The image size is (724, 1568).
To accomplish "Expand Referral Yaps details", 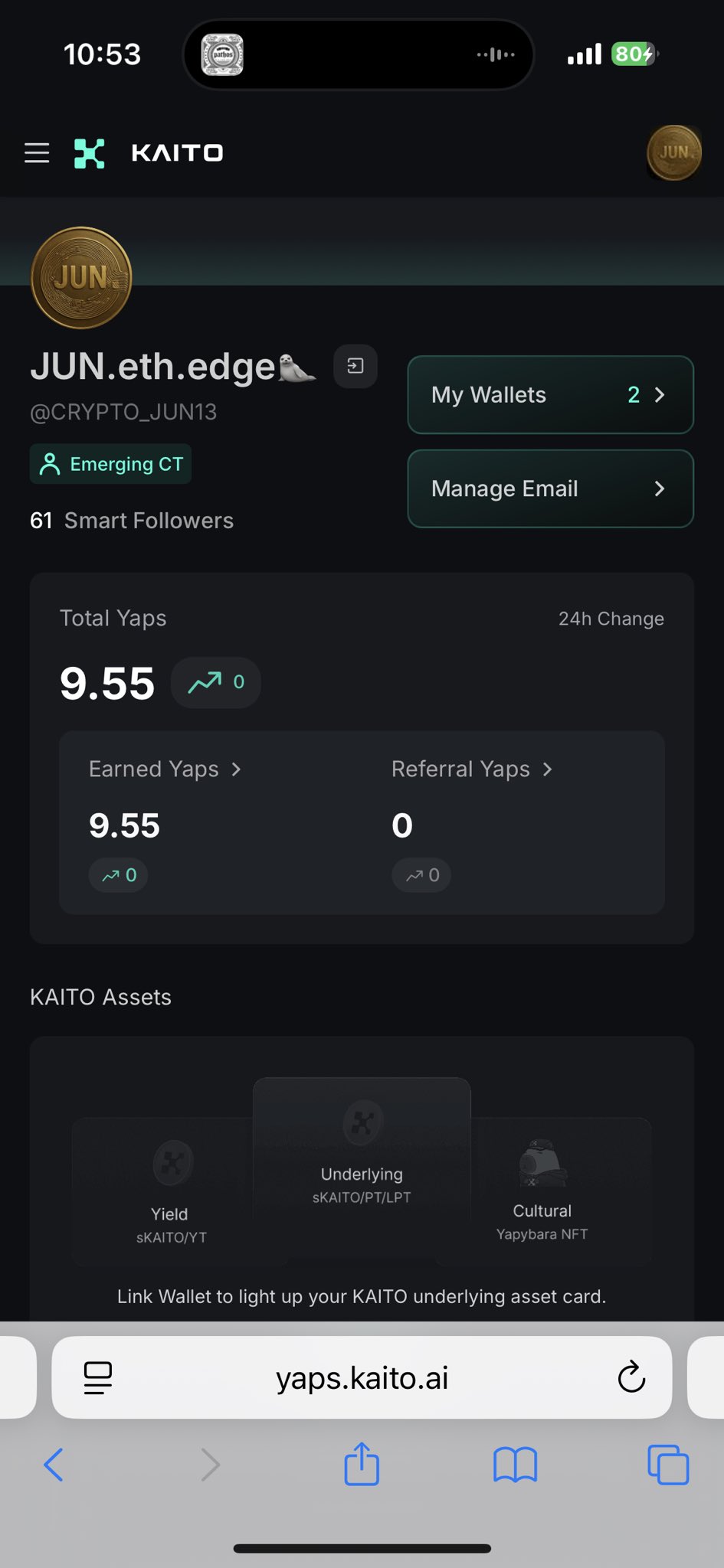I will 471,769.
